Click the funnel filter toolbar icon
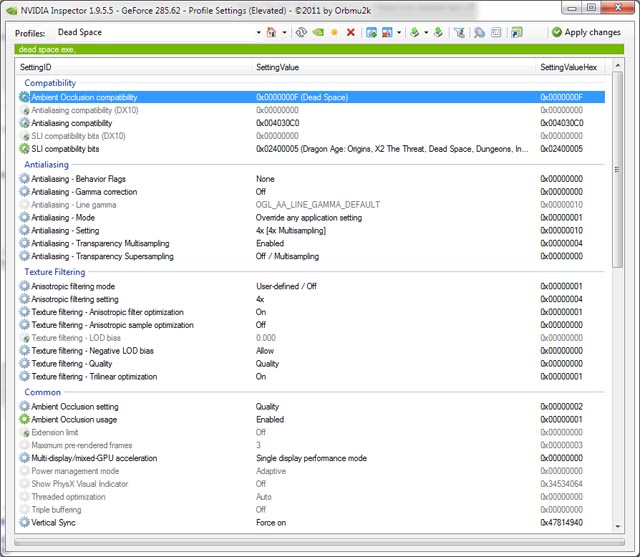640x557 pixels. (460, 32)
